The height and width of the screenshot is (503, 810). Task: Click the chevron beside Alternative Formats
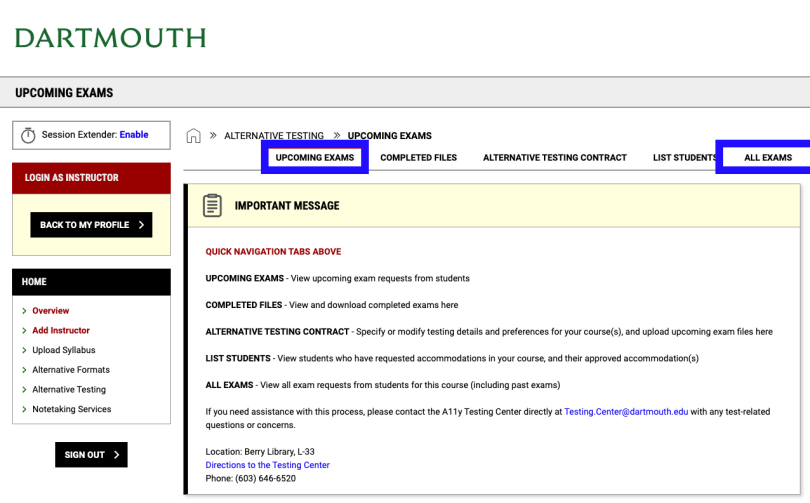click(x=24, y=370)
